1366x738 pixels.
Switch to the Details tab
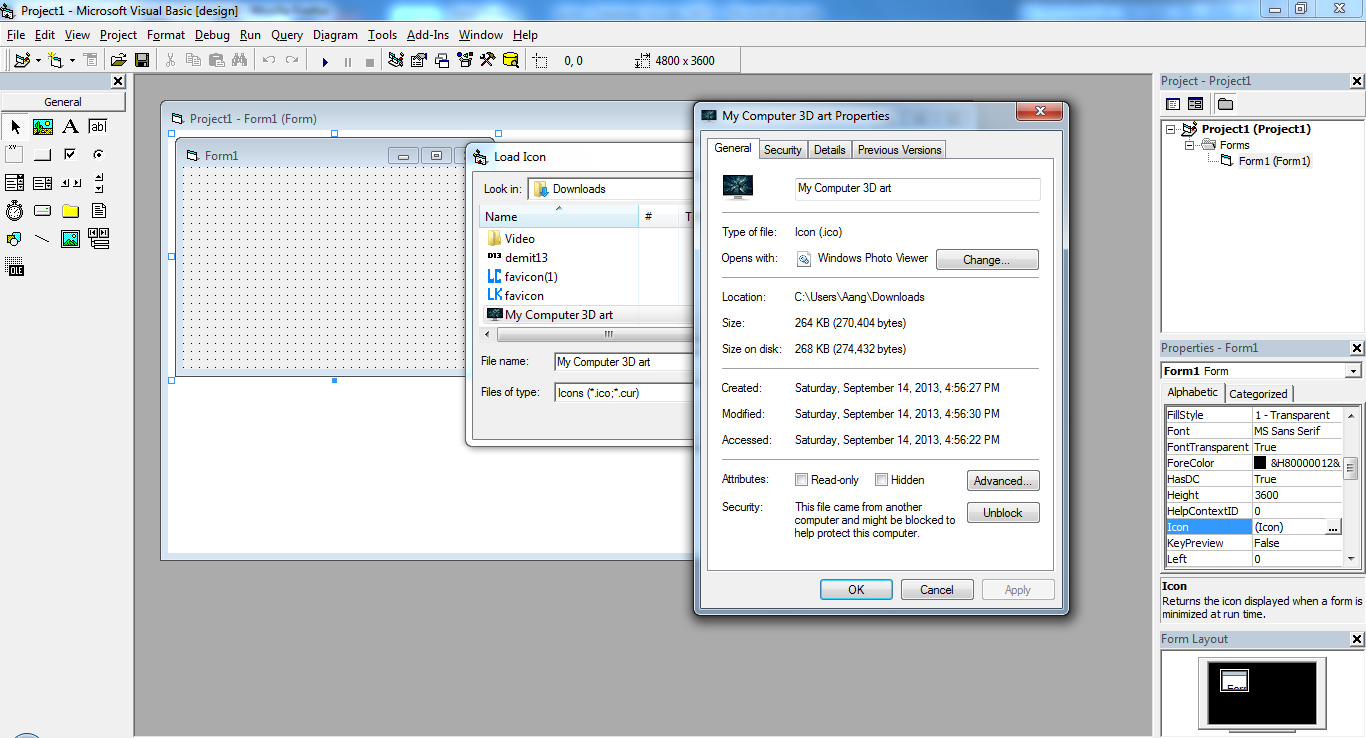pyautogui.click(x=830, y=148)
